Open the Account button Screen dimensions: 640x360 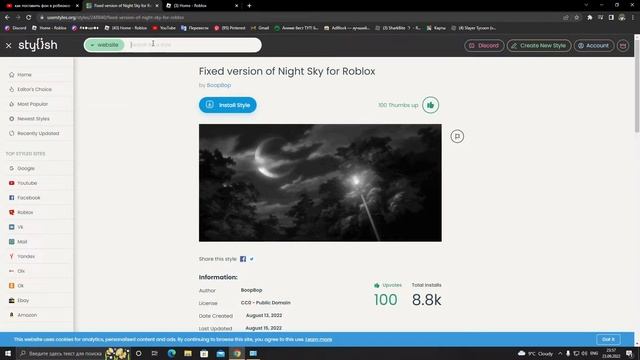593,45
